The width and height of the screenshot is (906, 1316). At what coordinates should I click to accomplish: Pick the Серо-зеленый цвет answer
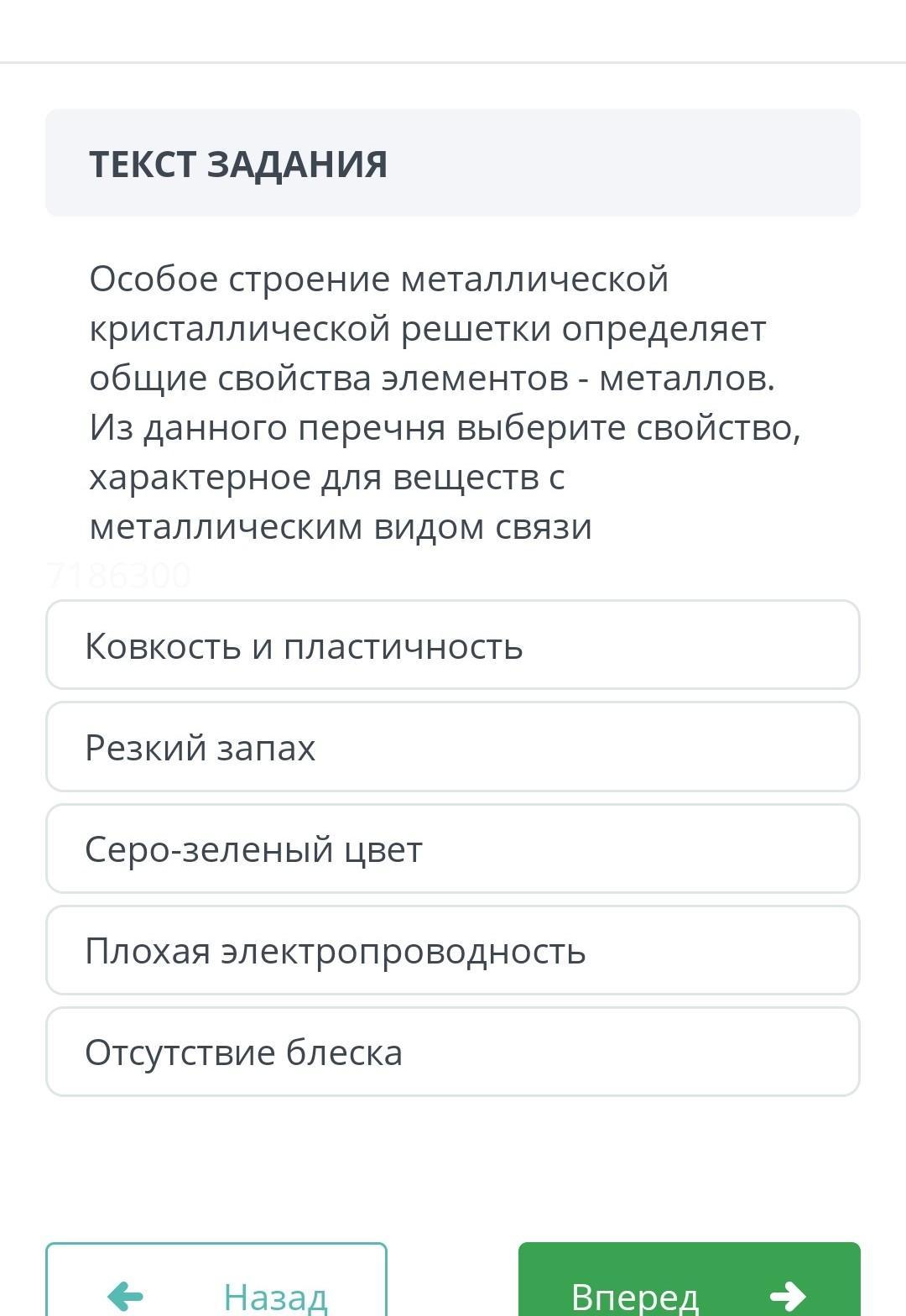pyautogui.click(x=453, y=849)
